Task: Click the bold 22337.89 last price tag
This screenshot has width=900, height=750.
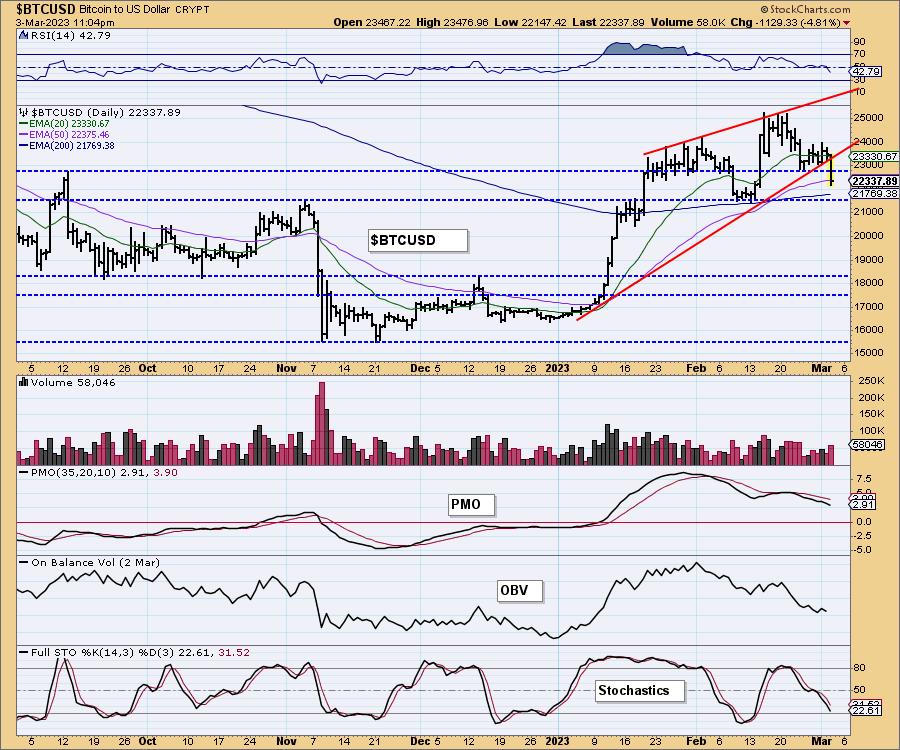Action: coord(874,181)
